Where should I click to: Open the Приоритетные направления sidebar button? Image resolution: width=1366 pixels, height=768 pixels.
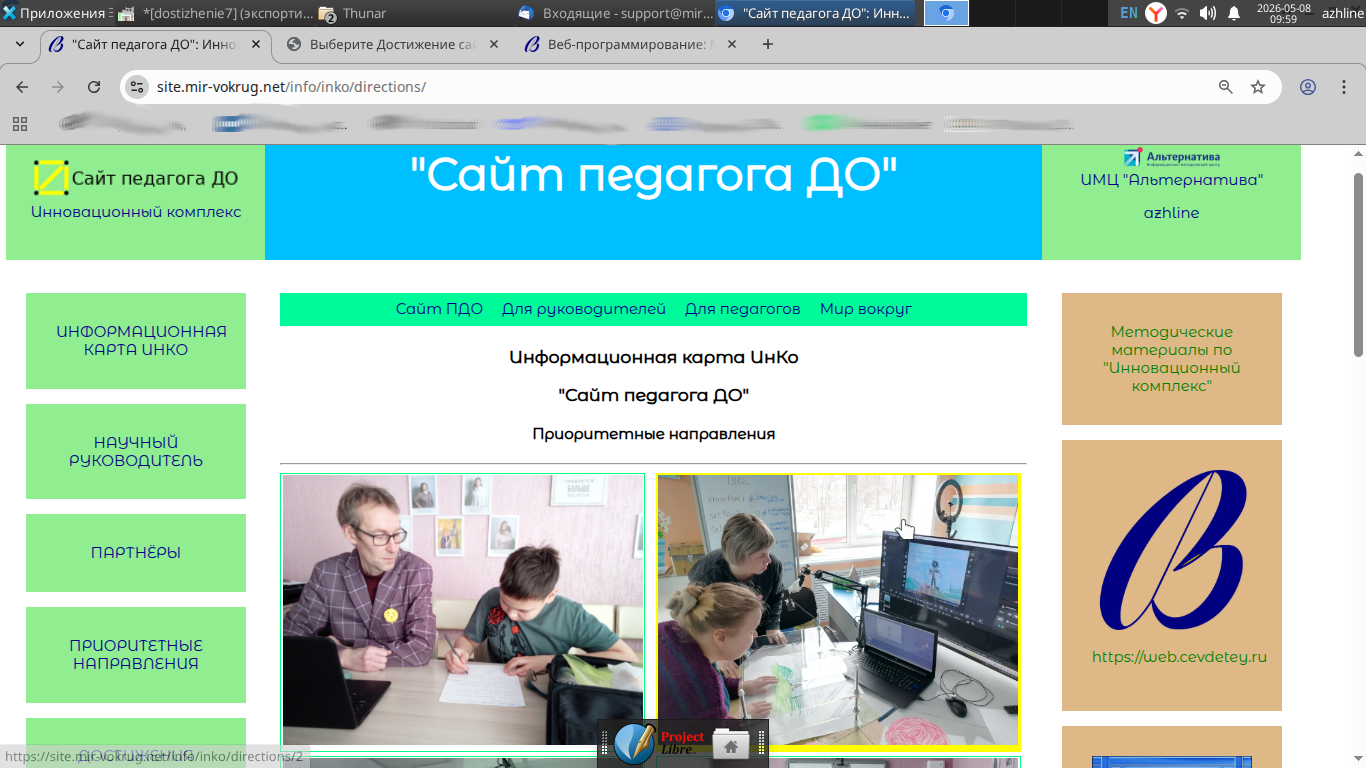[x=136, y=655]
